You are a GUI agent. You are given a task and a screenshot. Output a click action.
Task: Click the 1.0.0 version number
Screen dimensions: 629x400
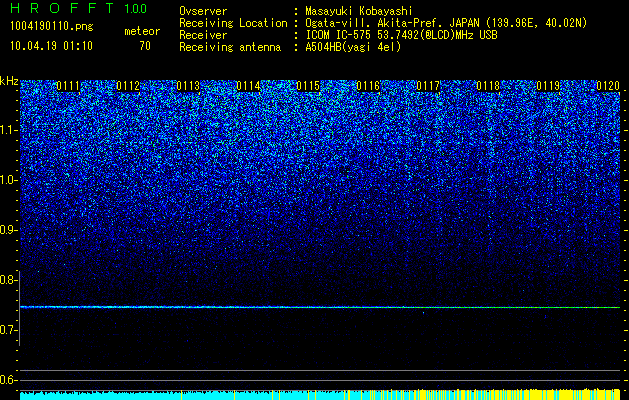[136, 8]
